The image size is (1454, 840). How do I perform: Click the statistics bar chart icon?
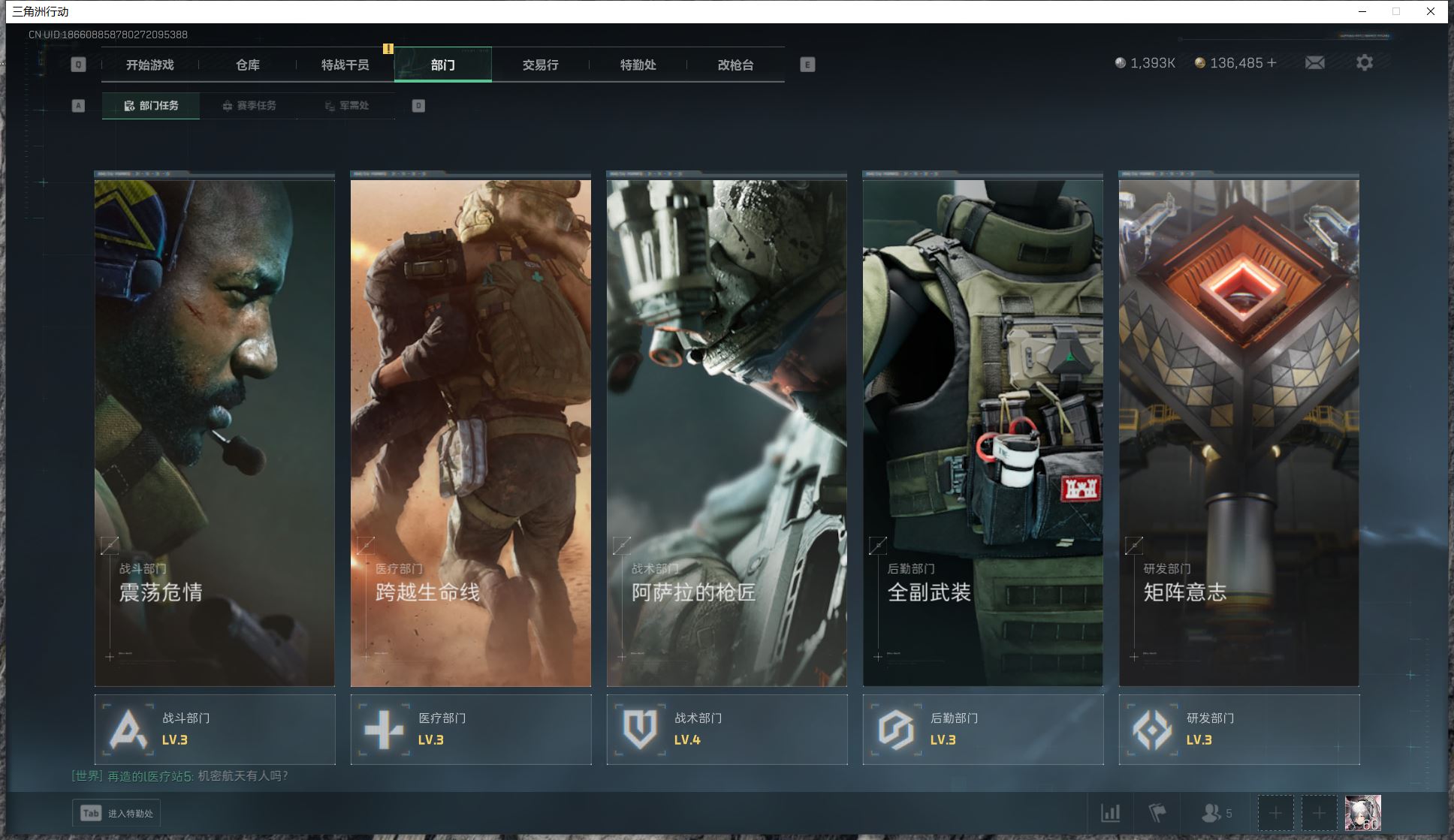pyautogui.click(x=1110, y=812)
